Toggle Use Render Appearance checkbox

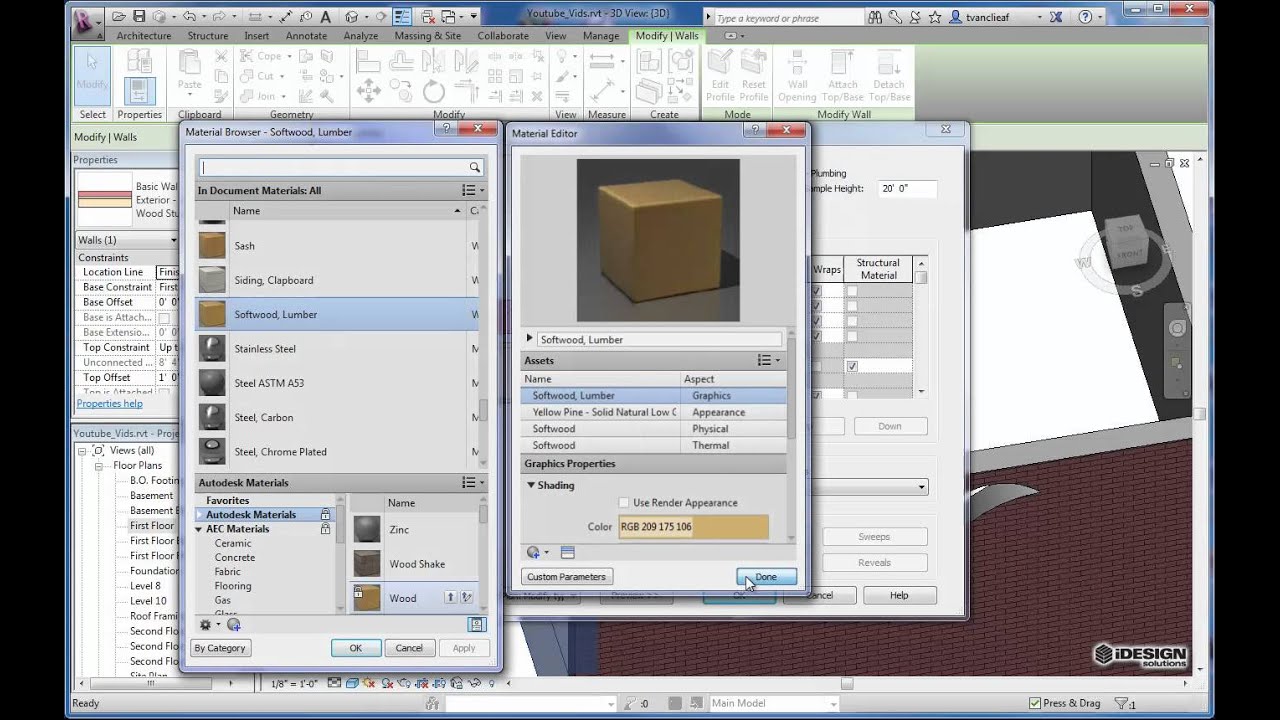click(624, 503)
